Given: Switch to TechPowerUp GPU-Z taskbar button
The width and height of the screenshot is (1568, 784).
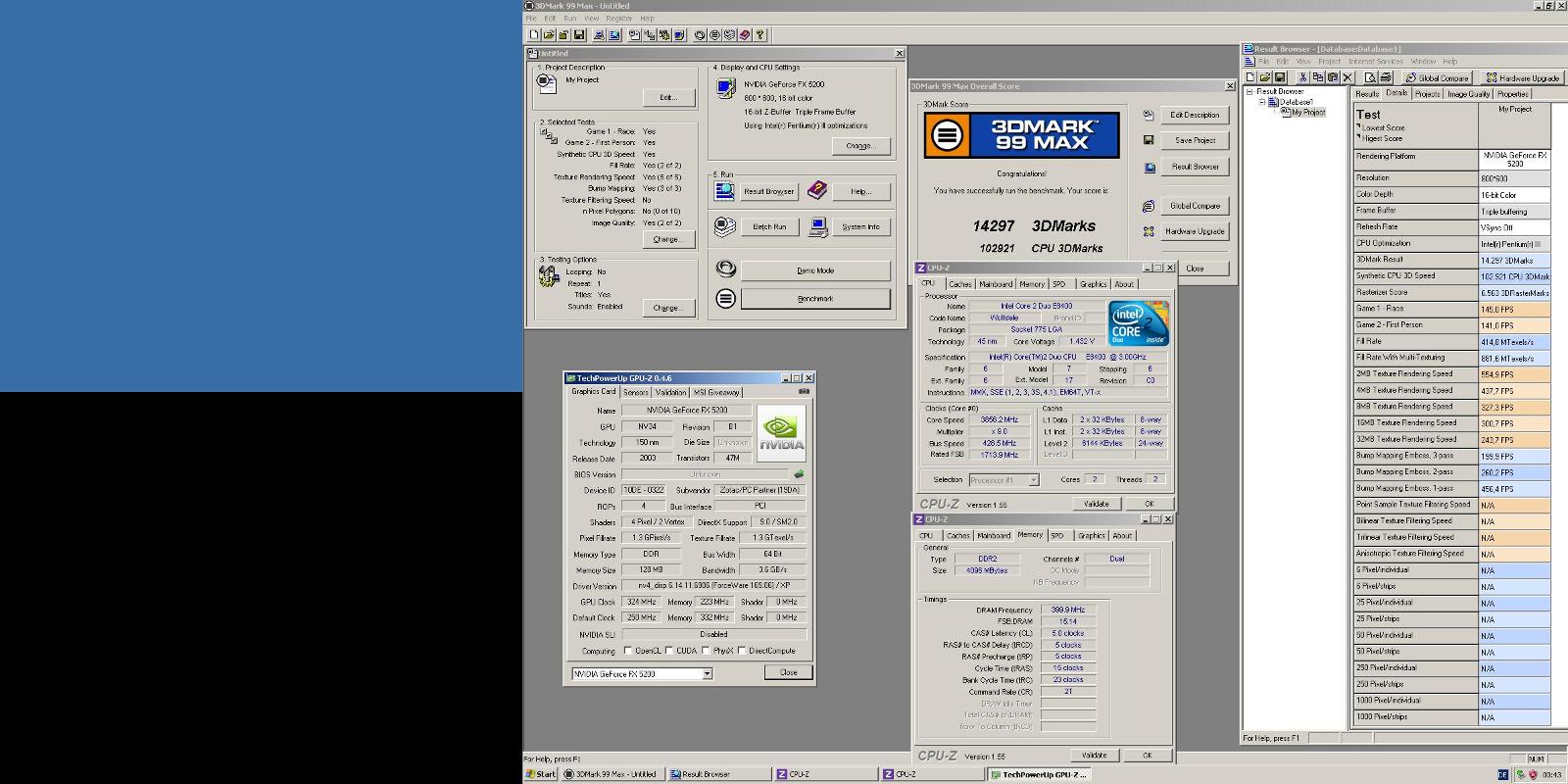Looking at the screenshot, I should [1039, 774].
